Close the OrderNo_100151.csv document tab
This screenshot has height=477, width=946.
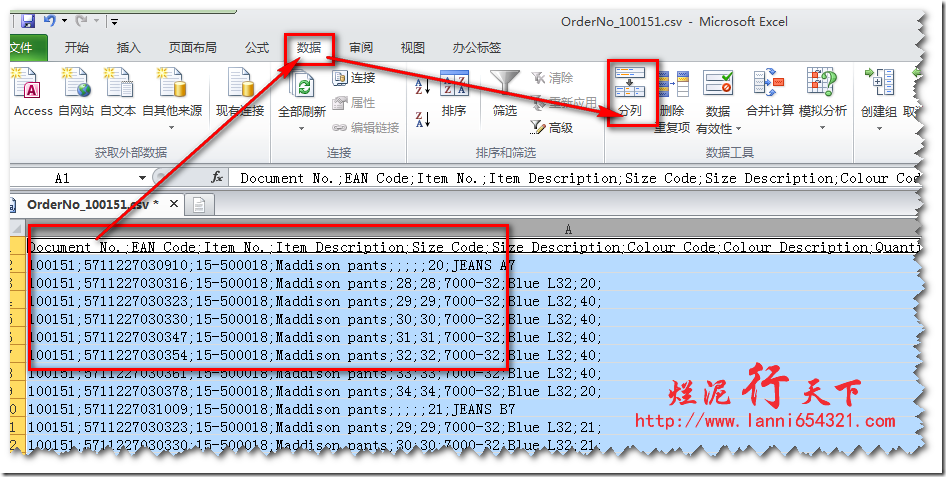173,204
